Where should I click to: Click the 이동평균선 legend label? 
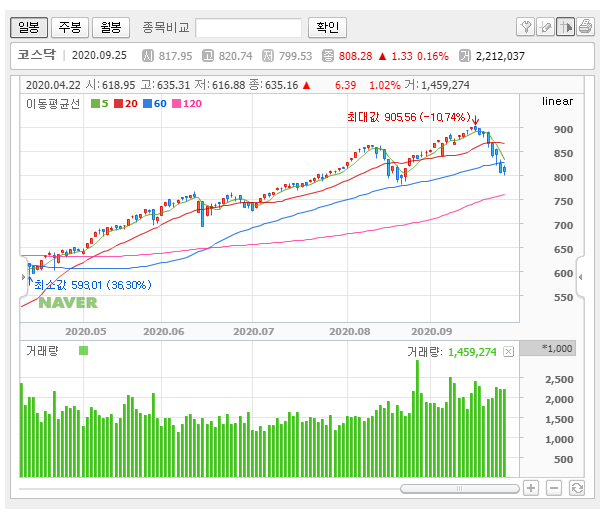click(x=53, y=104)
